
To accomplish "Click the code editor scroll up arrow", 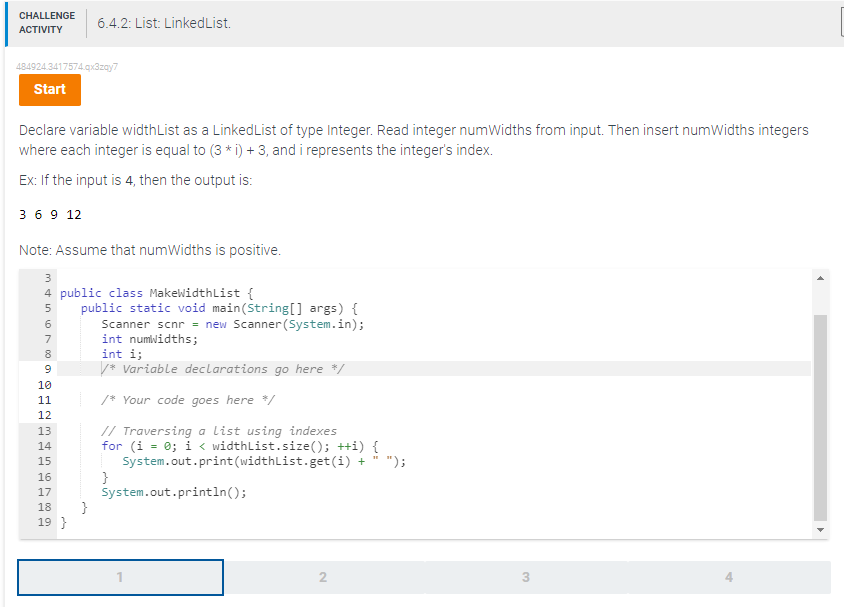I will 820,278.
